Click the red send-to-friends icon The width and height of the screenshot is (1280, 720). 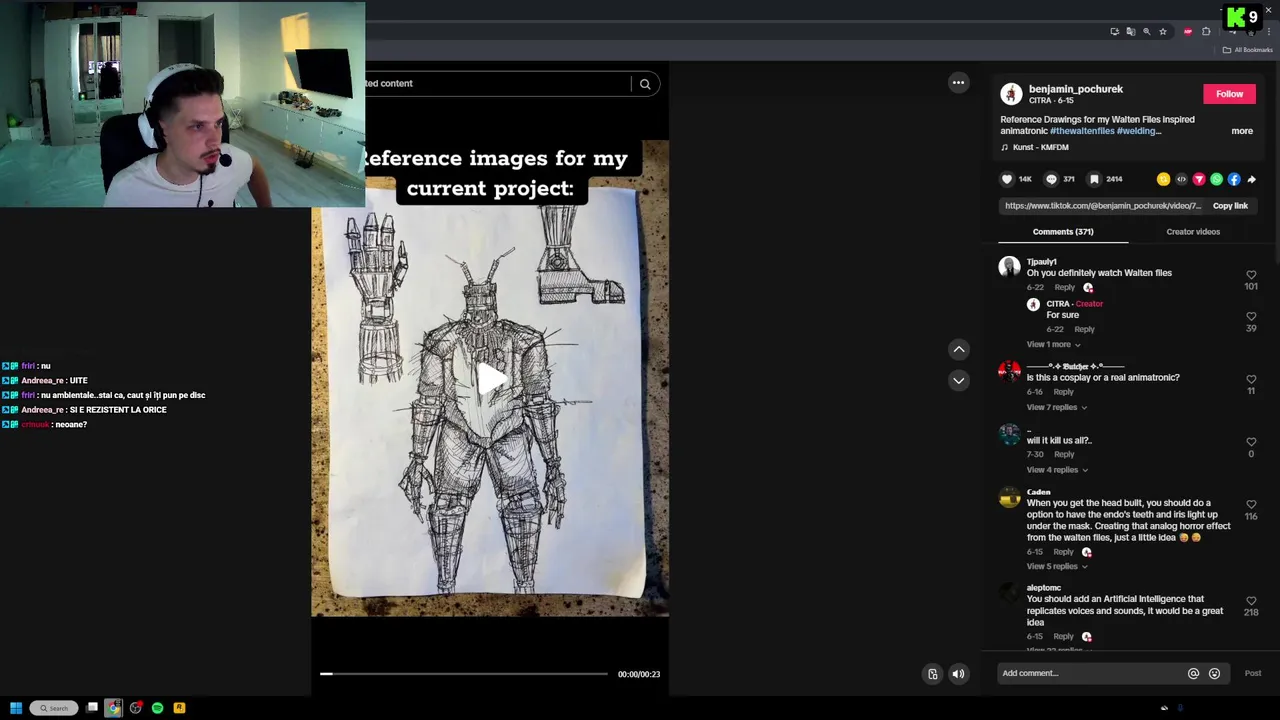(x=1199, y=179)
